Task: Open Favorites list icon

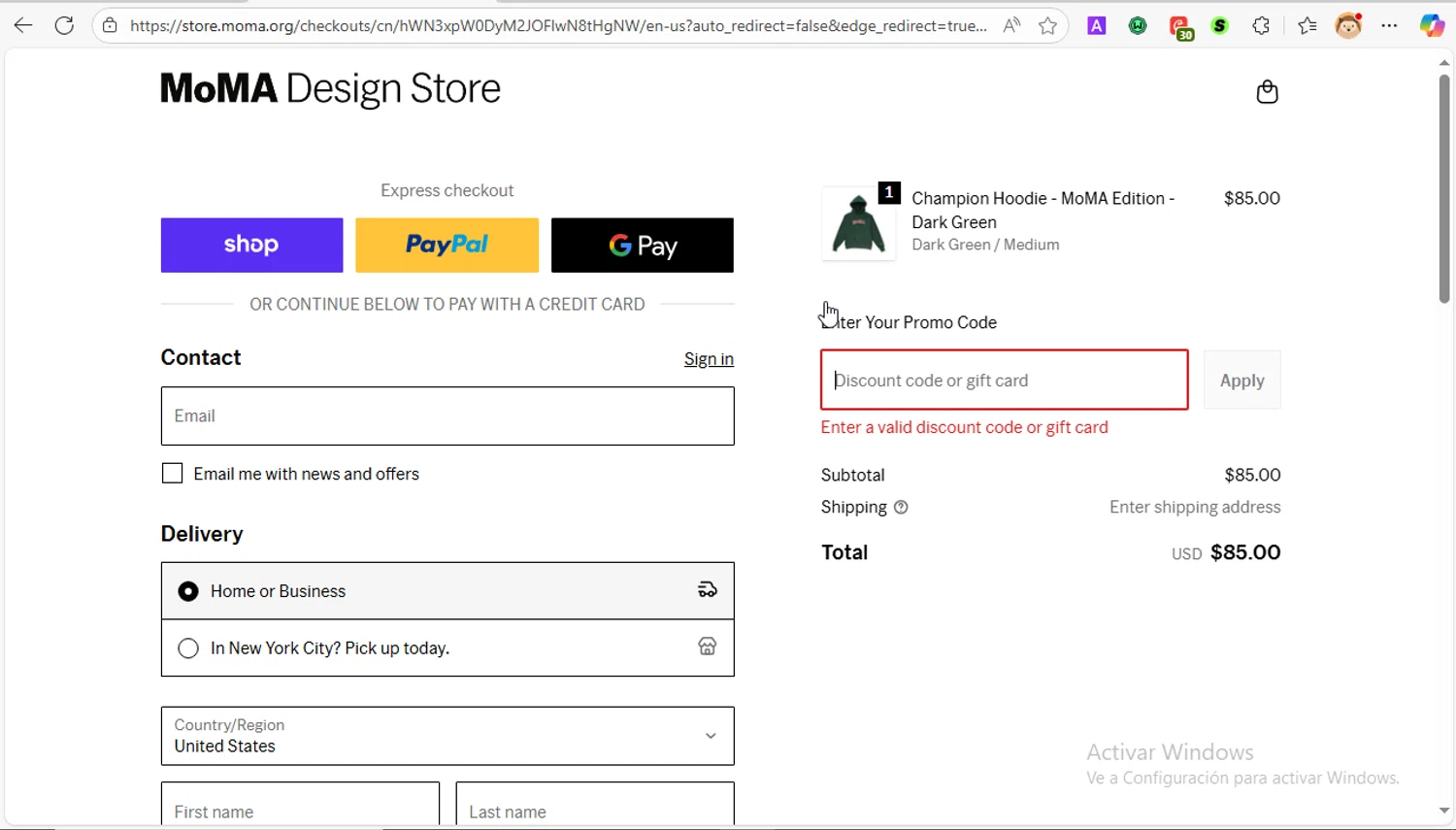Action: tap(1307, 26)
